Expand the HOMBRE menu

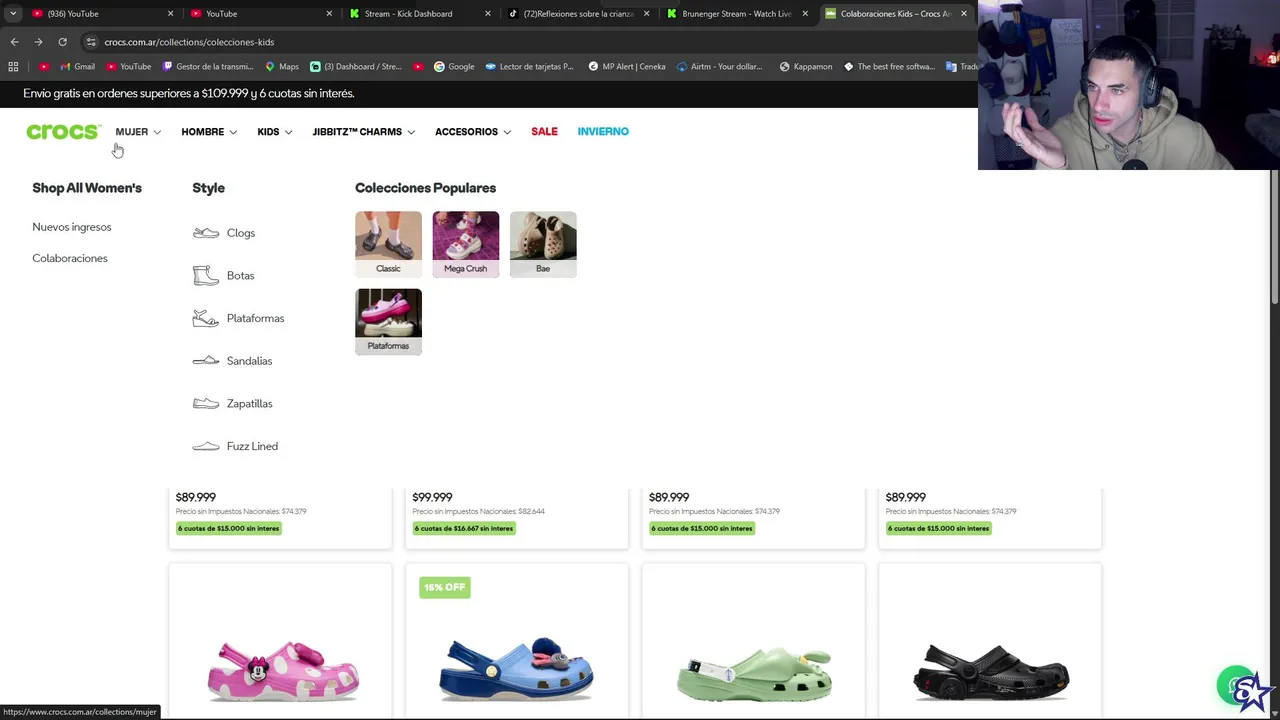[209, 132]
